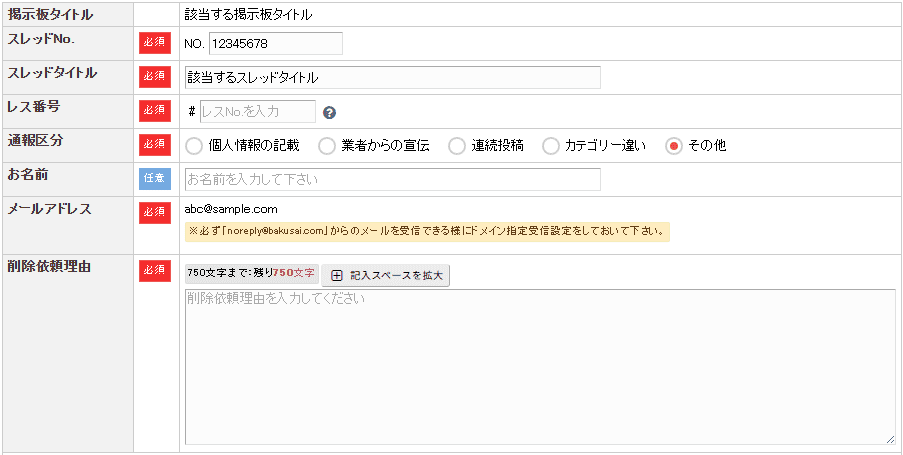Click the 必須 badge beside 通報区分
This screenshot has height=455, width=903.
click(155, 145)
